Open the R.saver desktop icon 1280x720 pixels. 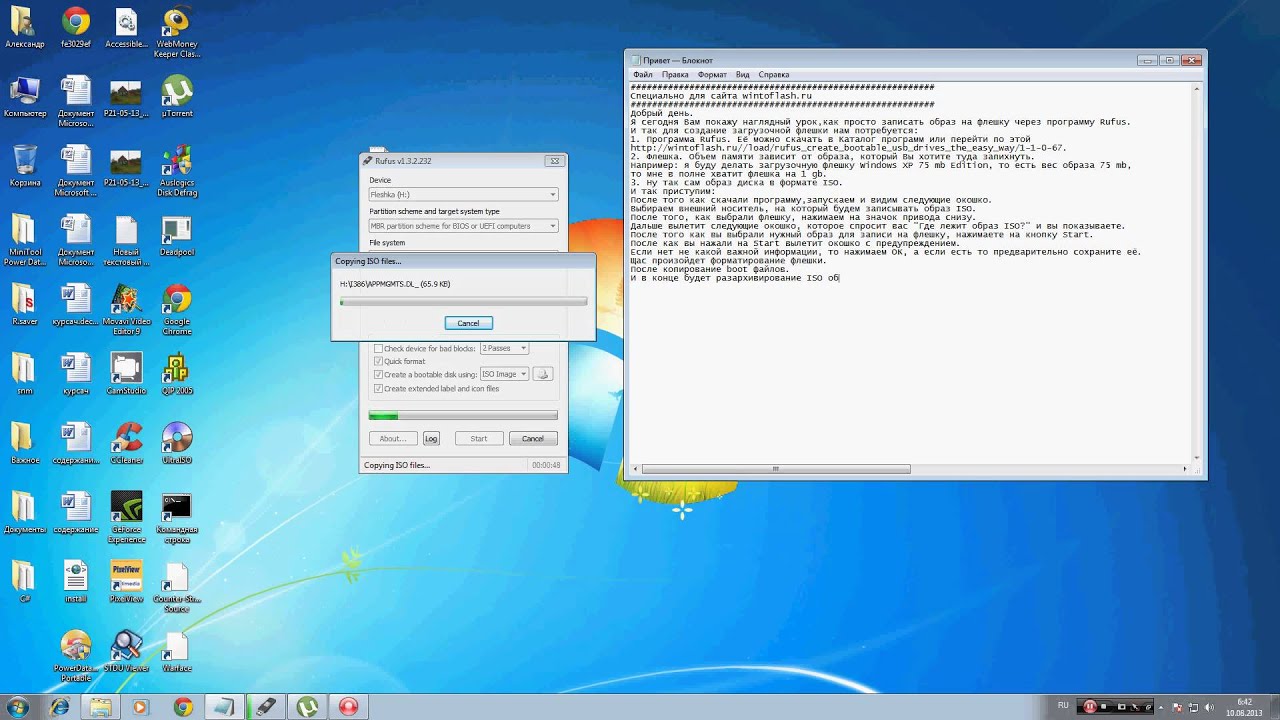[x=24, y=305]
